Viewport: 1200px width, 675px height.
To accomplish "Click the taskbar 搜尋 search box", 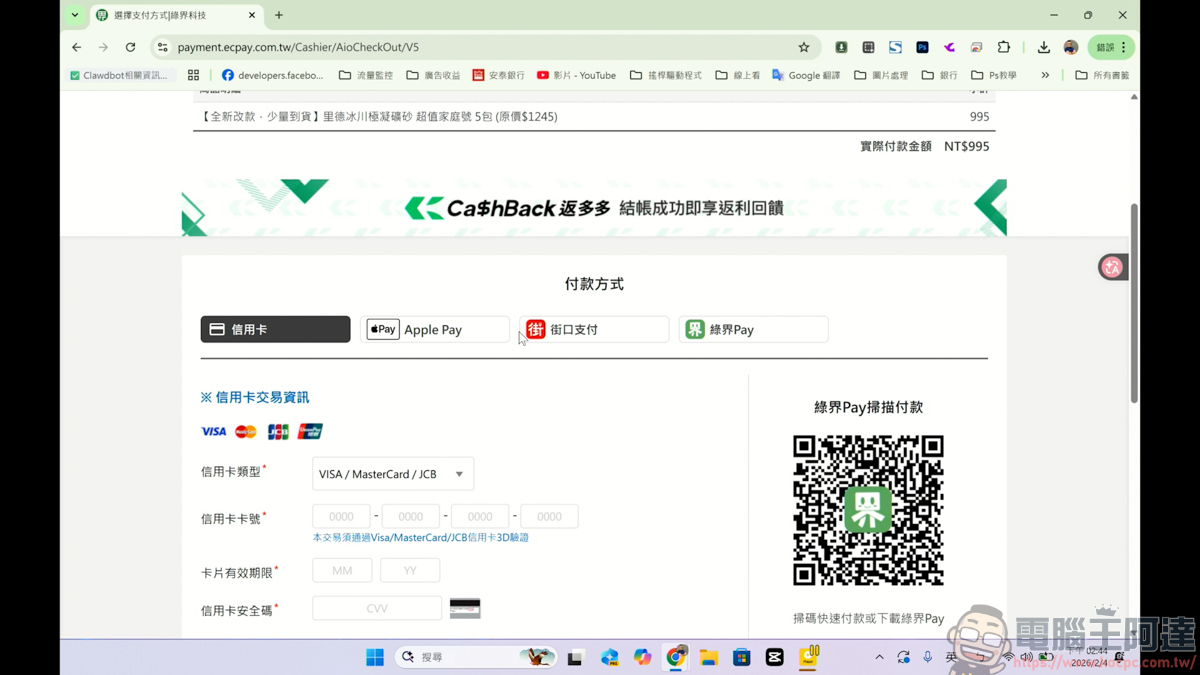I will (476, 657).
